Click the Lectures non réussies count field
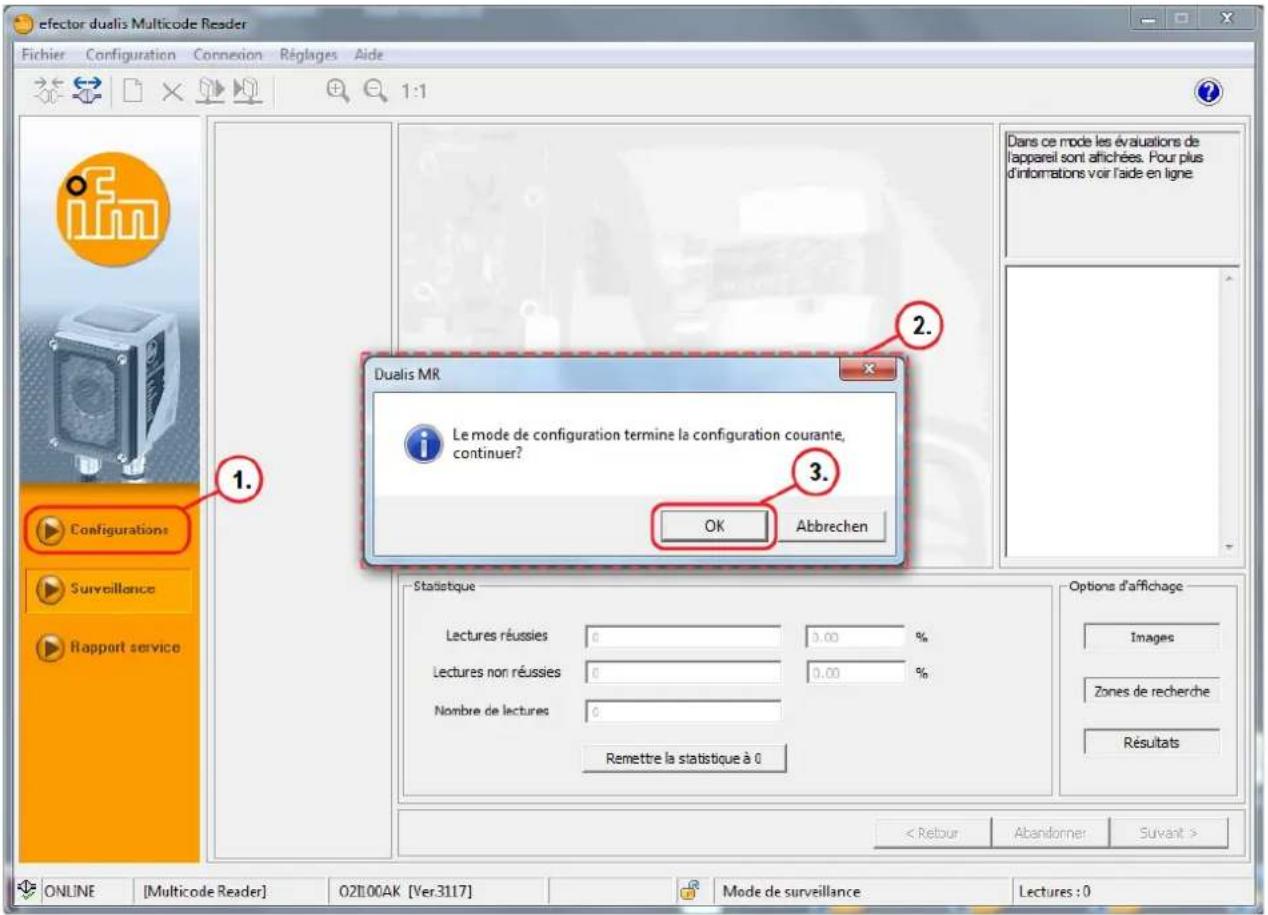 click(683, 673)
